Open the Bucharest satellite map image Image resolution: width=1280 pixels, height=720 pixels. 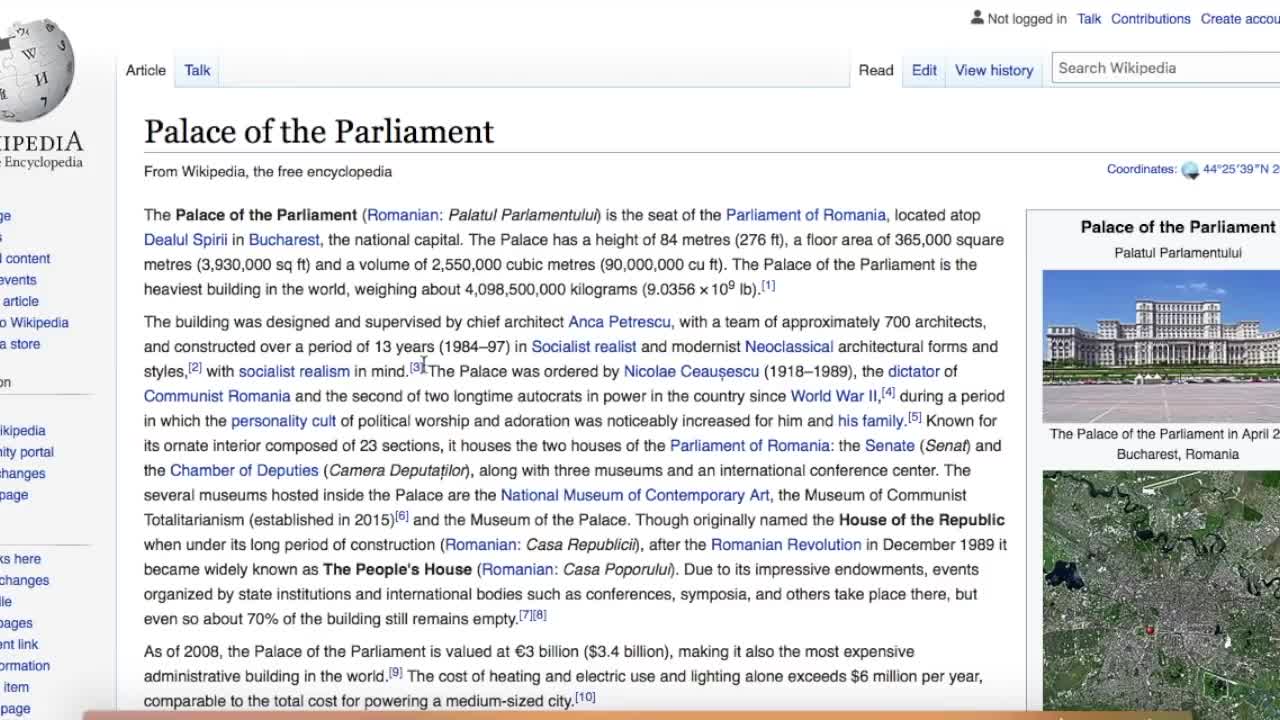click(x=1161, y=590)
